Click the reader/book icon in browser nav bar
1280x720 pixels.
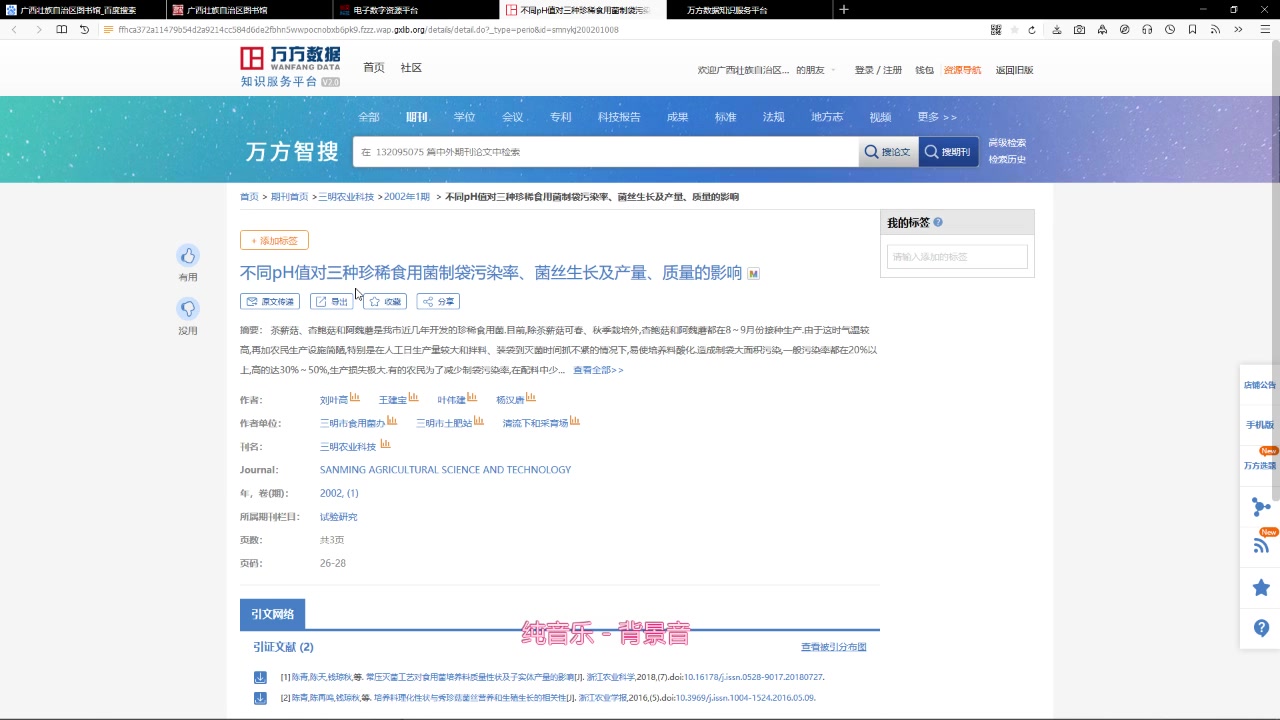pos(62,30)
